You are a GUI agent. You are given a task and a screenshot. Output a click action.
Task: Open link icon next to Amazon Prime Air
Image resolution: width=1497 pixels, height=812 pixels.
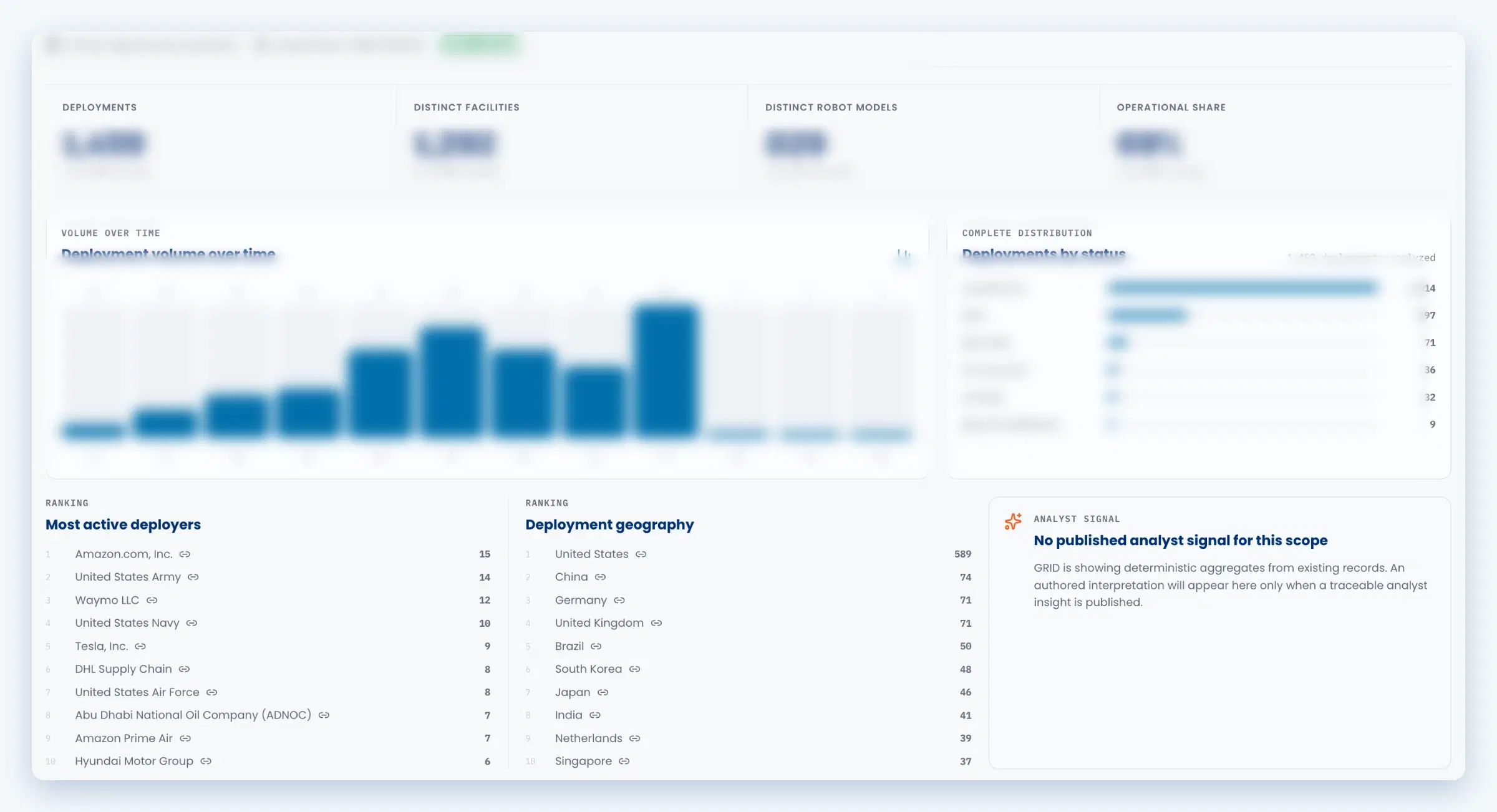point(185,738)
